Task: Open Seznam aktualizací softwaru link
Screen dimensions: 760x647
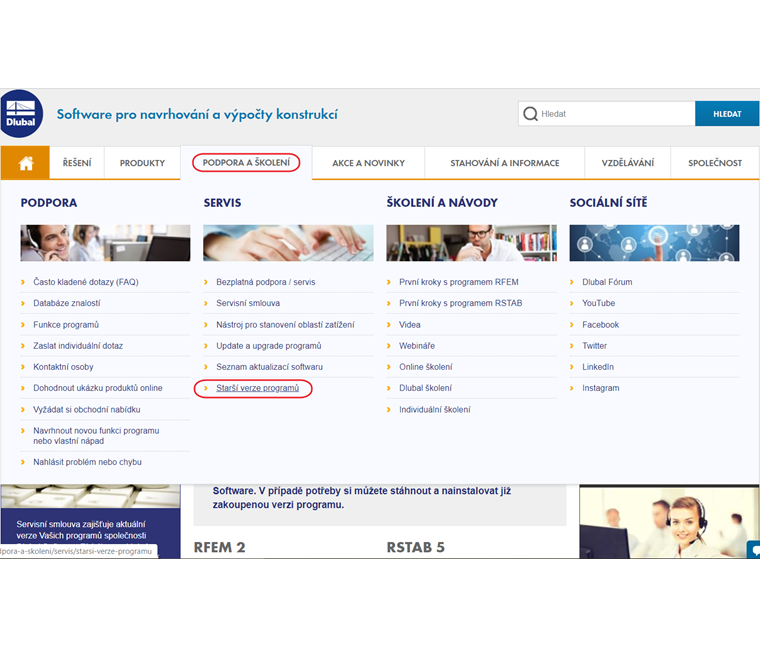Action: click(x=269, y=367)
